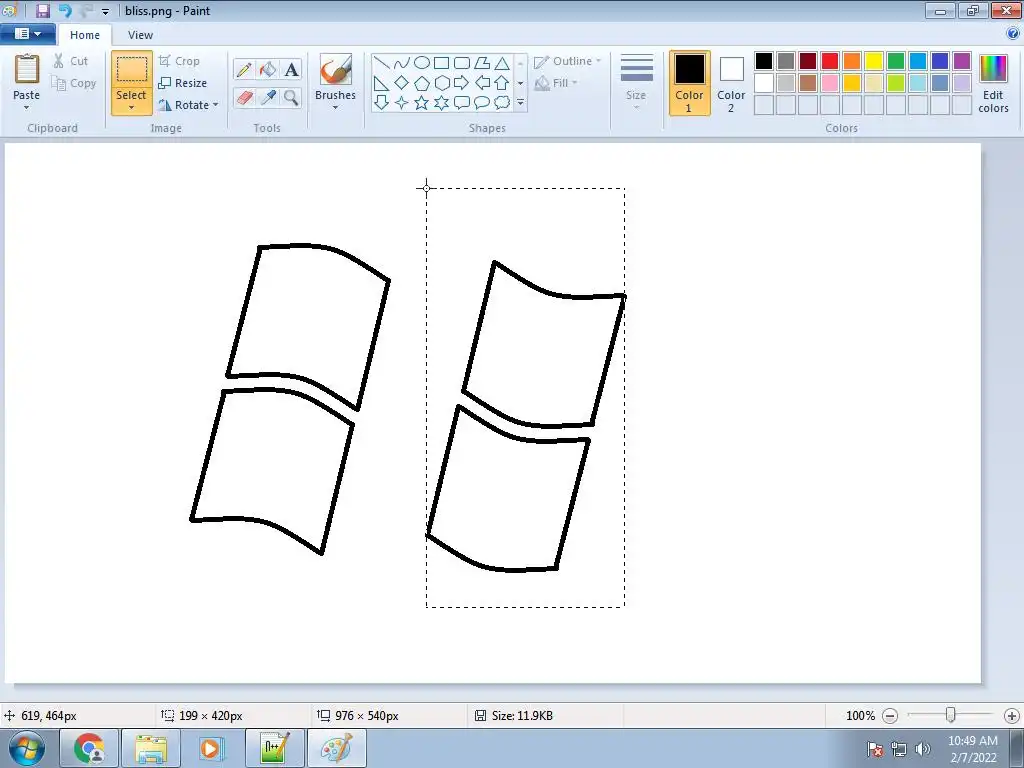Image resolution: width=1024 pixels, height=768 pixels.
Task: Open the Paint Help icon
Action: 1013,34
